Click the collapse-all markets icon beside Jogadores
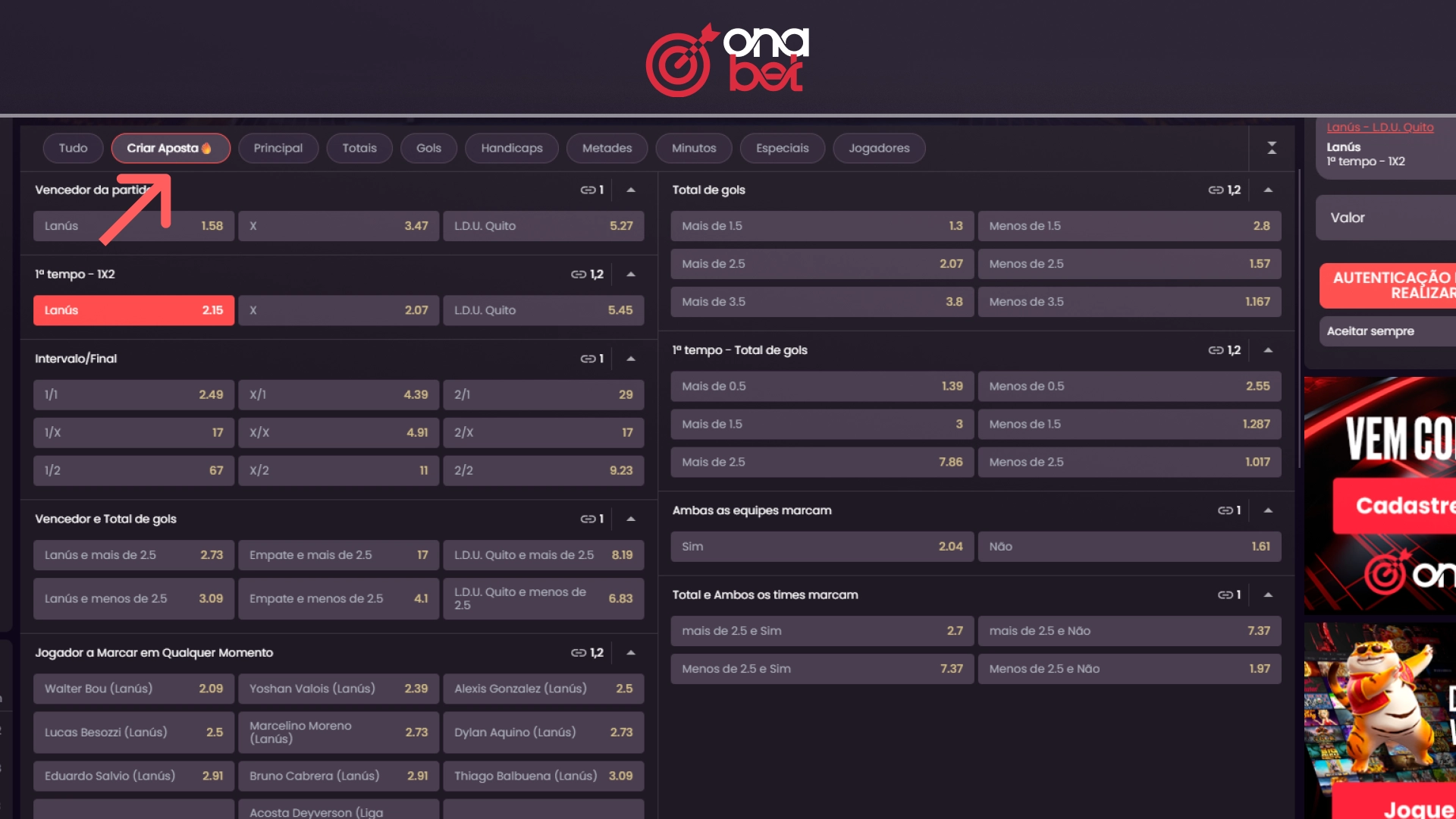Screen dimensions: 1456x819 [x=1272, y=148]
